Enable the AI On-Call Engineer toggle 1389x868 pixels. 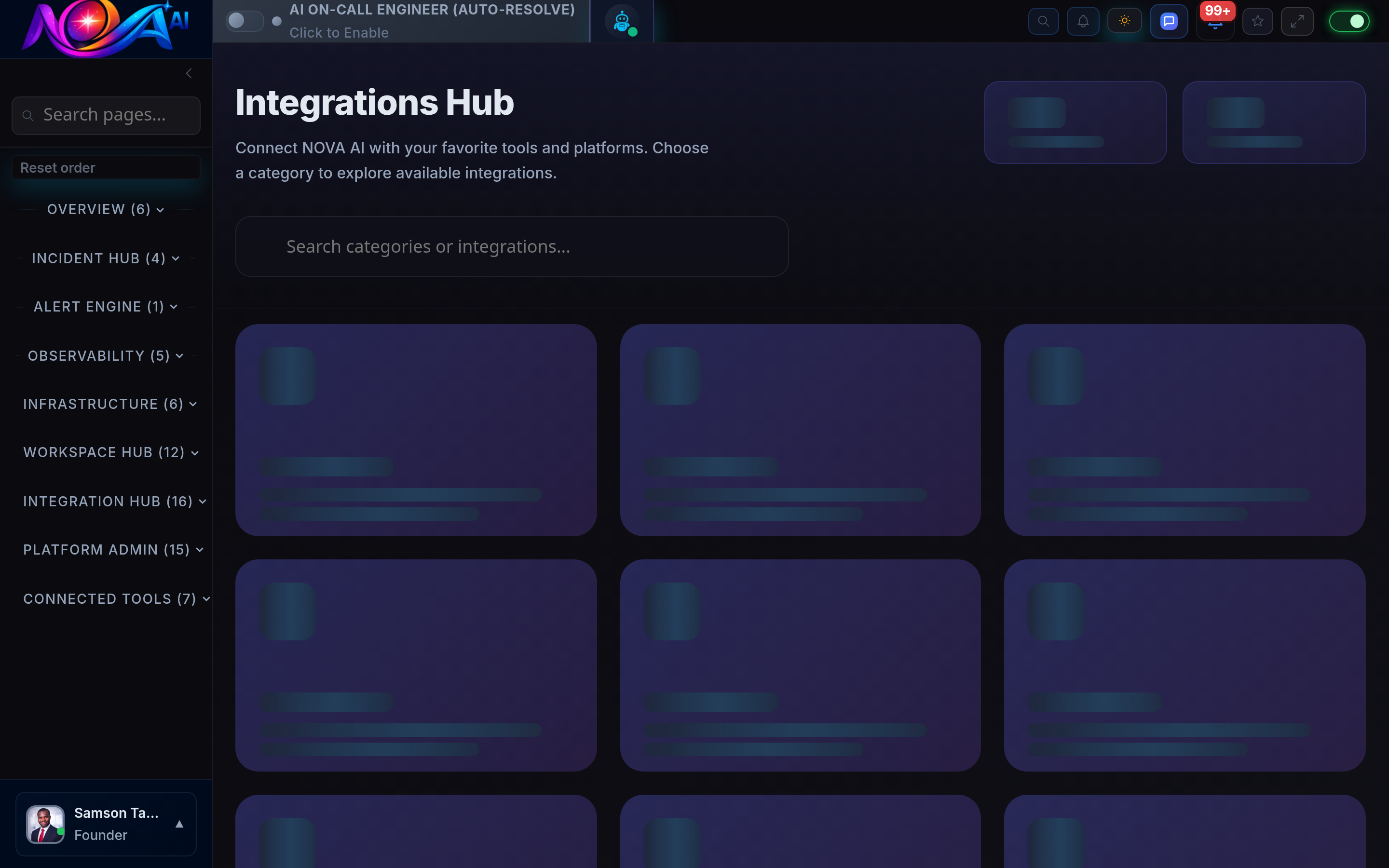coord(245,21)
